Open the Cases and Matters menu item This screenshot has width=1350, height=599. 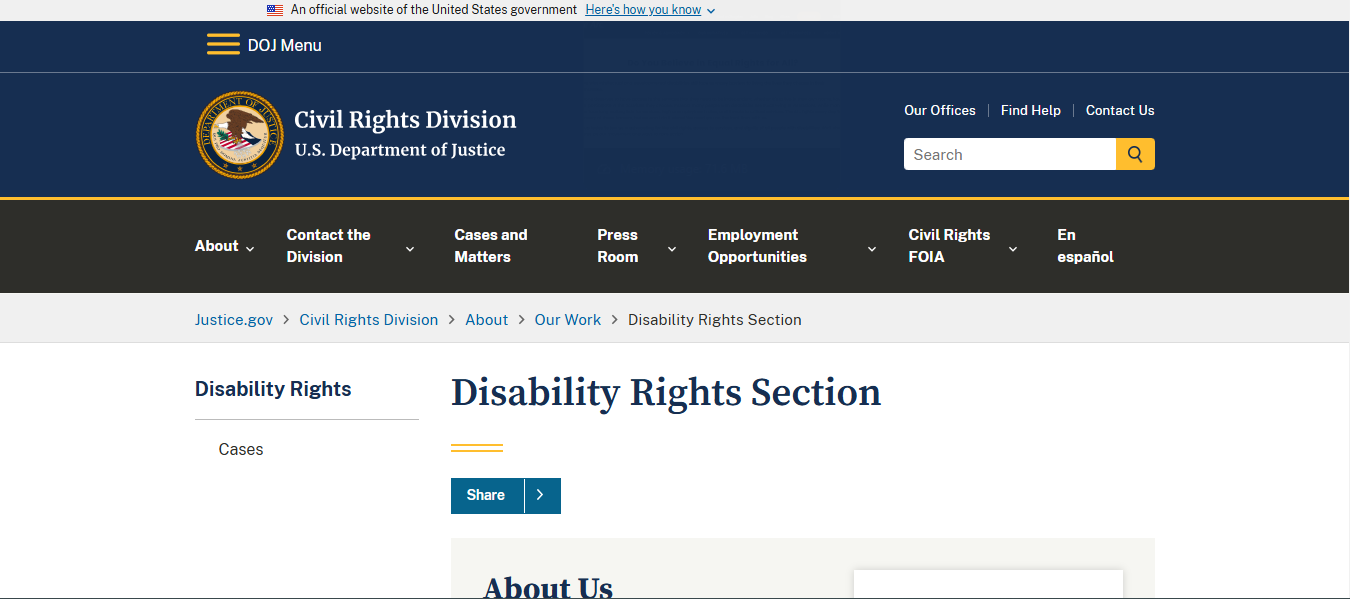tap(491, 246)
